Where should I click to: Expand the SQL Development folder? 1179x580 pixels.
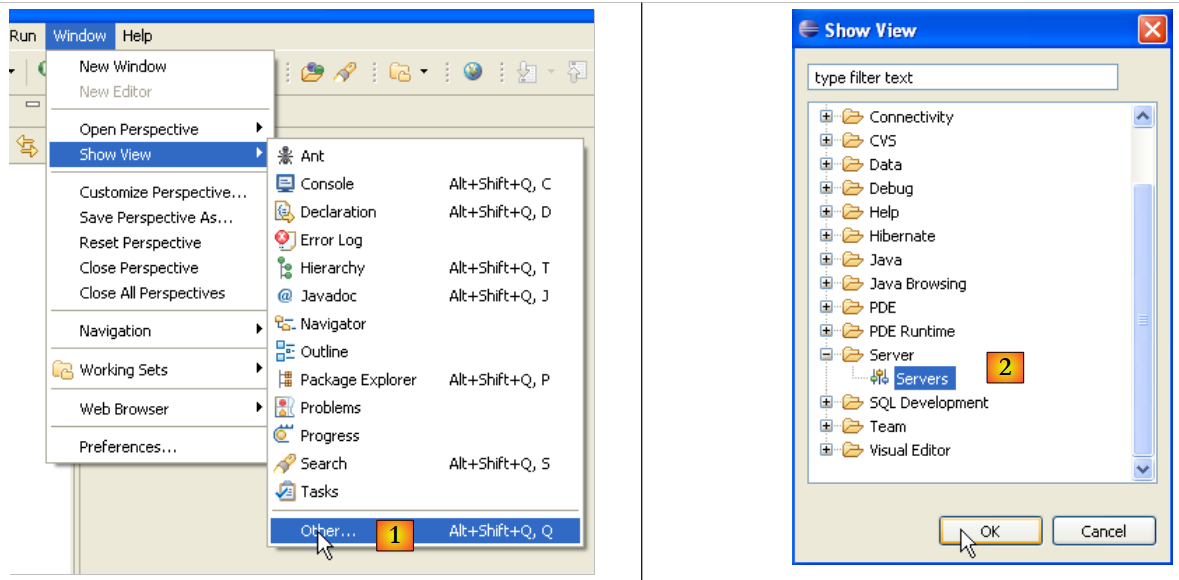pos(826,403)
